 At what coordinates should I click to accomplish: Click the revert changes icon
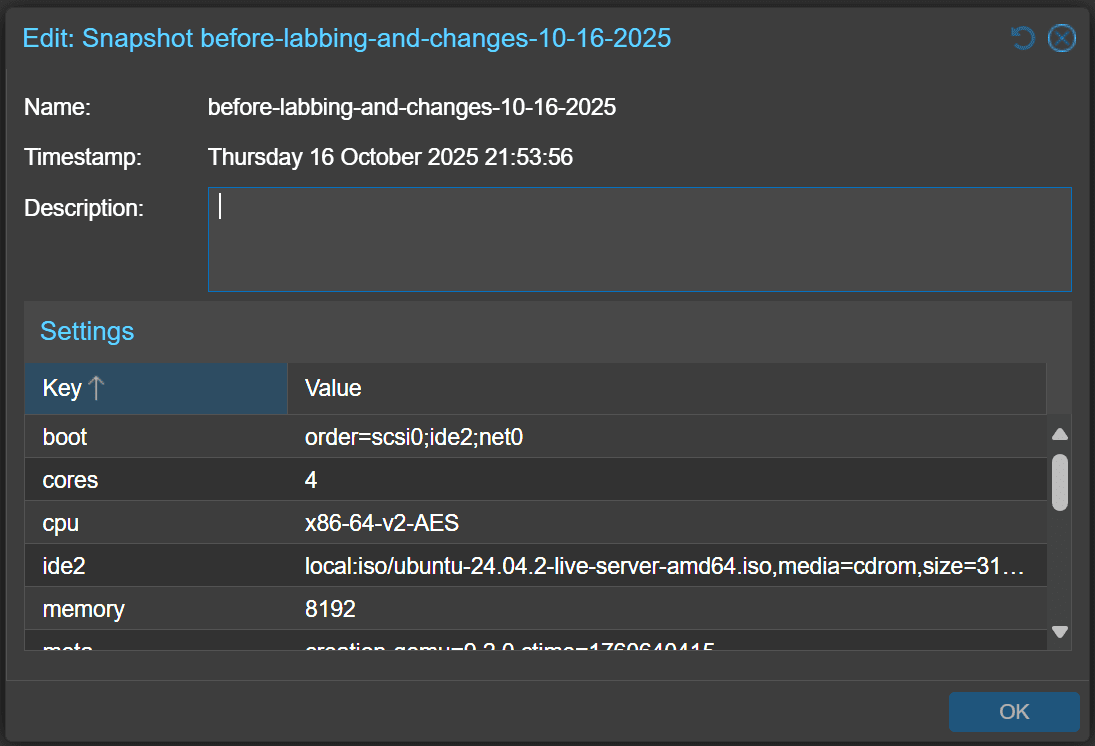coord(1020,38)
